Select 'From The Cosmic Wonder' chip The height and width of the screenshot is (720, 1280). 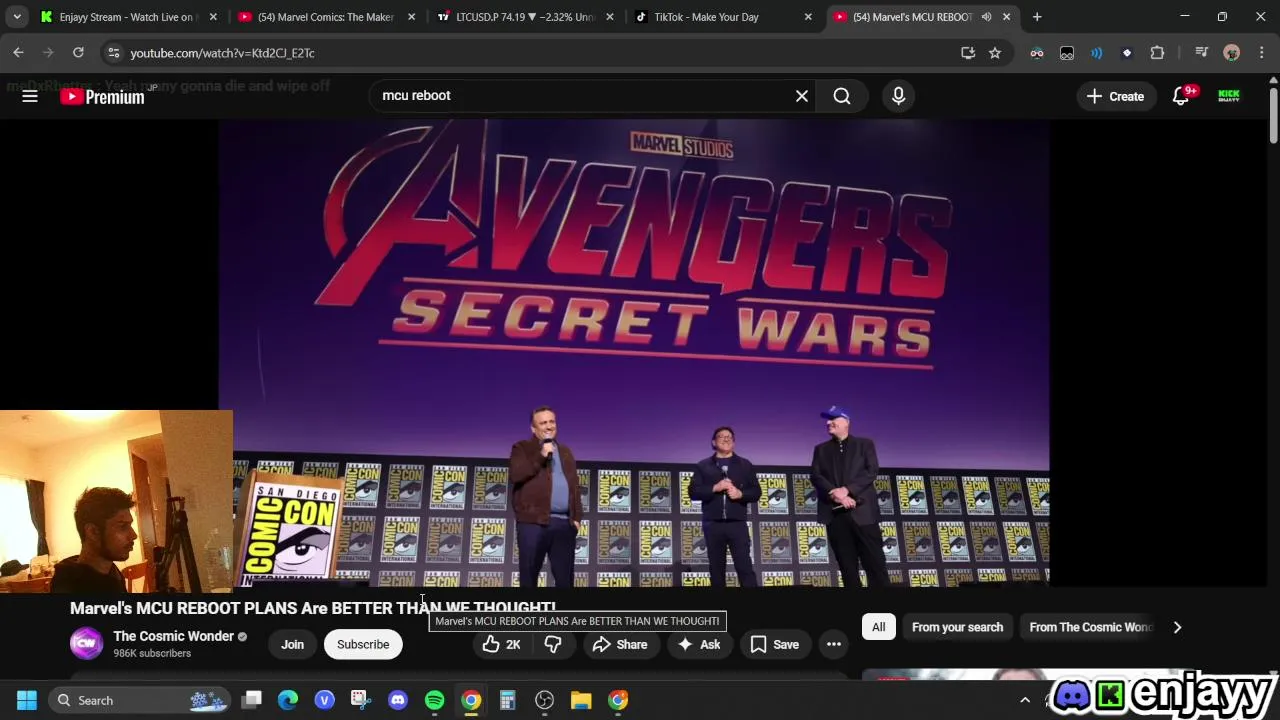click(x=1090, y=627)
